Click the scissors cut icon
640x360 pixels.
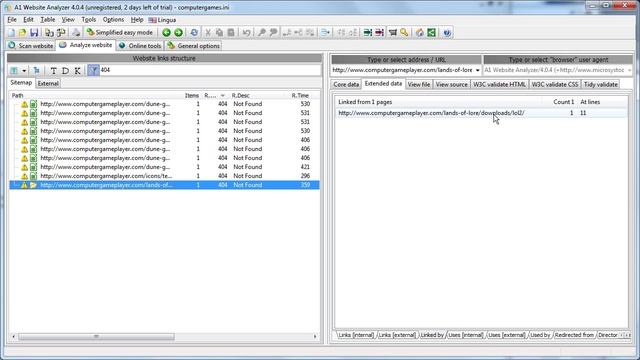point(208,33)
